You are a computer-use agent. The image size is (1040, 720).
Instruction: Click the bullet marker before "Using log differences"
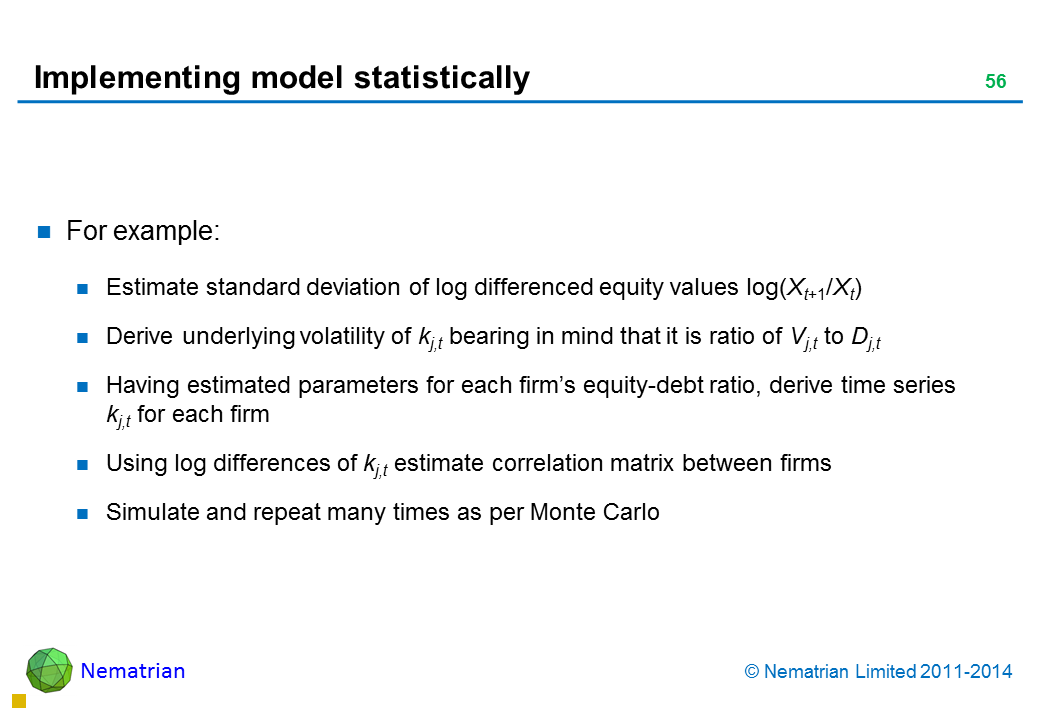[85, 465]
